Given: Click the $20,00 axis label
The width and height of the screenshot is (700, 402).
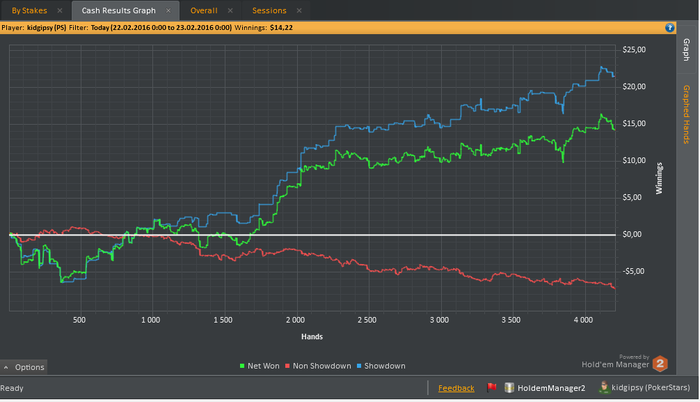Looking at the screenshot, I should 634,87.
